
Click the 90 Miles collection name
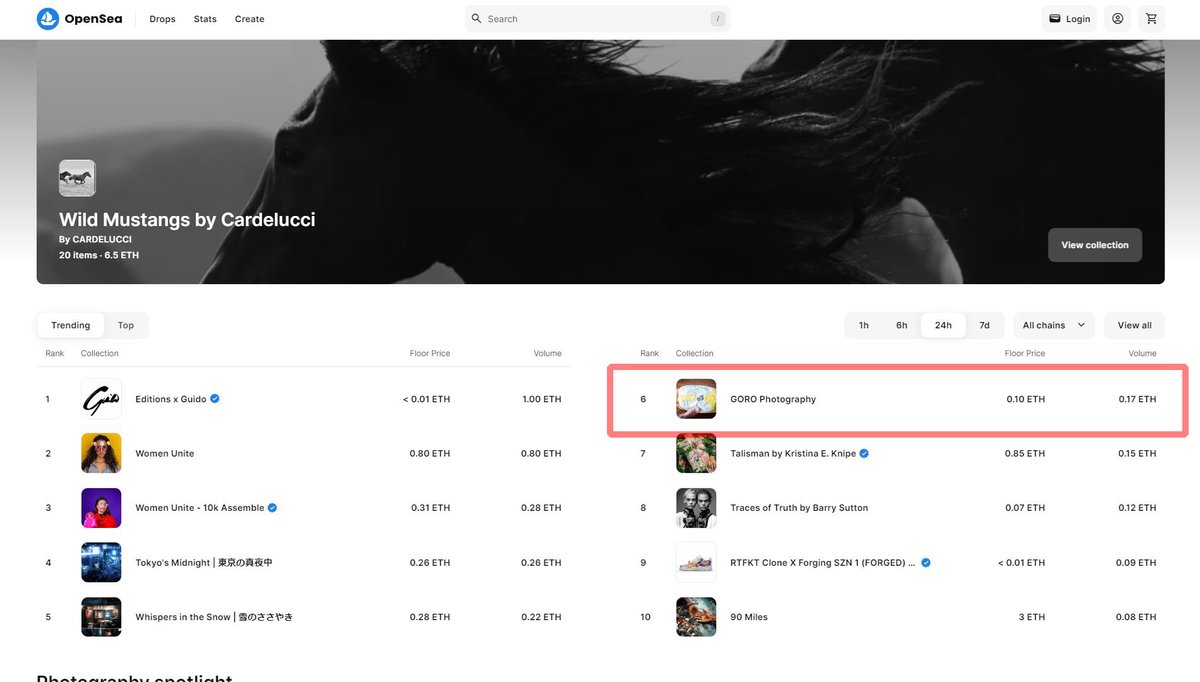(749, 617)
